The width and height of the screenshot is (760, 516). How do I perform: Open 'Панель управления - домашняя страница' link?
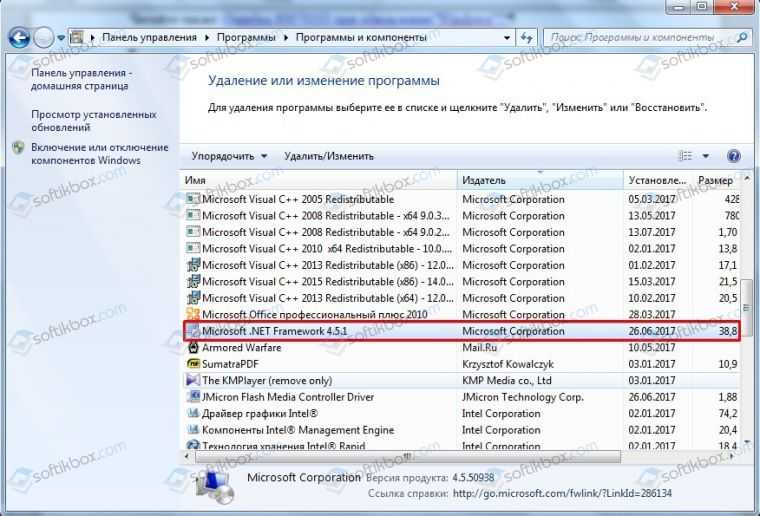tap(80, 79)
